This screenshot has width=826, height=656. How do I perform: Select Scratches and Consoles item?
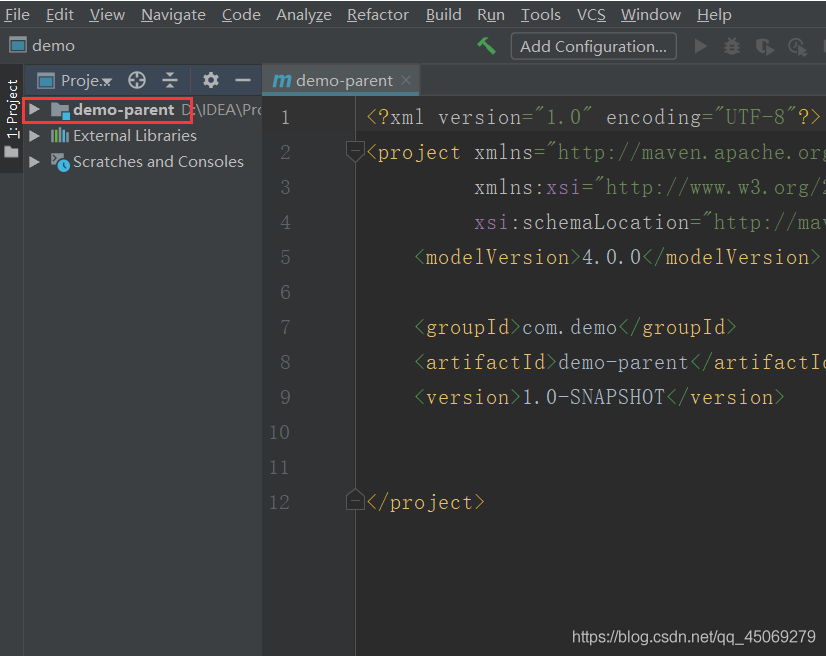coord(158,162)
